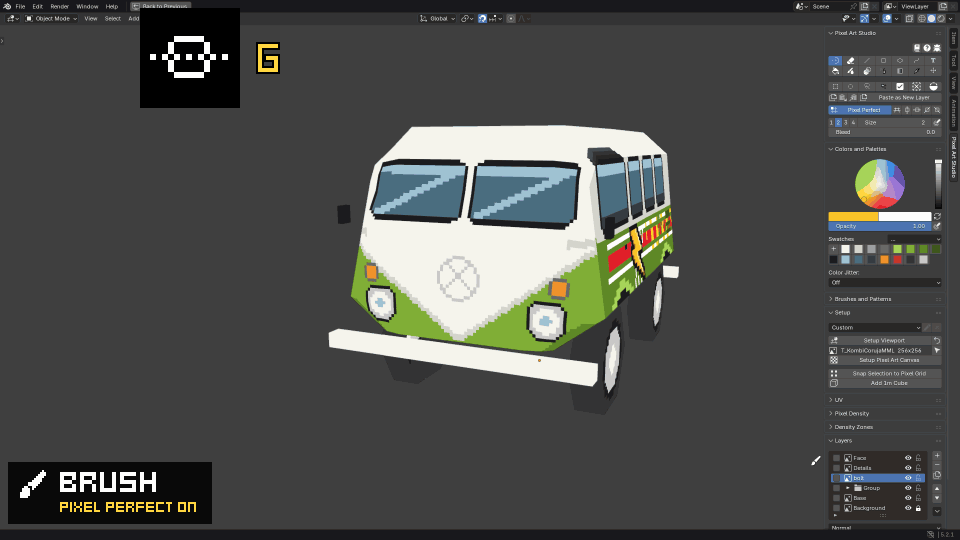Viewport: 960px width, 540px height.
Task: Open the Window menu
Action: 87,6
